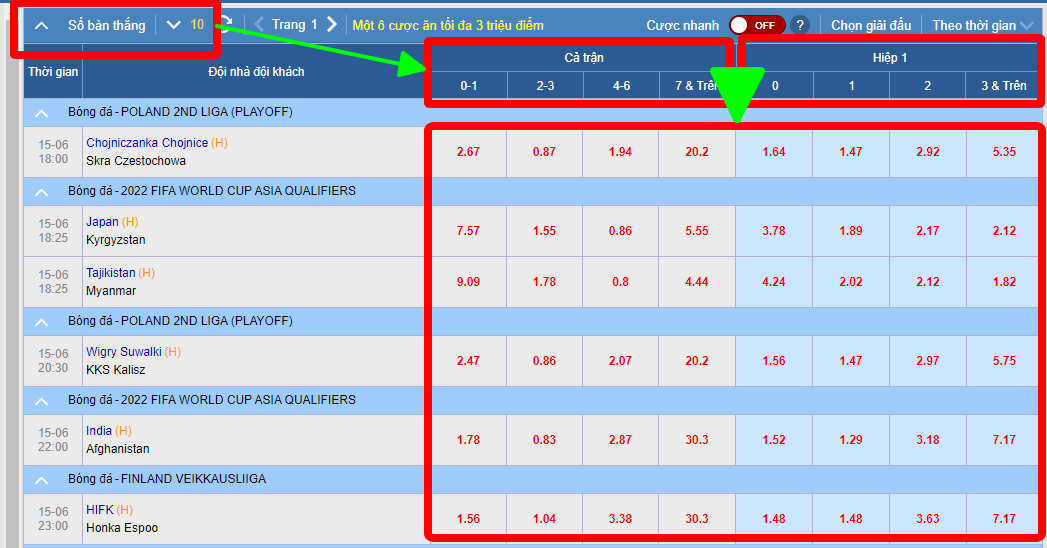Open the refresh countdown dropdown showing 10
Image resolution: width=1047 pixels, height=548 pixels.
click(185, 25)
